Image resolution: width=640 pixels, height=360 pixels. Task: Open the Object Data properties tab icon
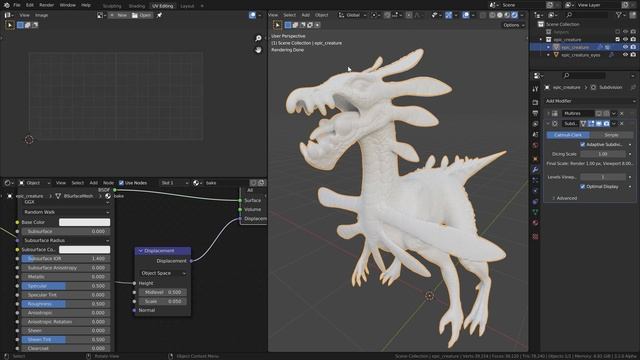[x=535, y=212]
